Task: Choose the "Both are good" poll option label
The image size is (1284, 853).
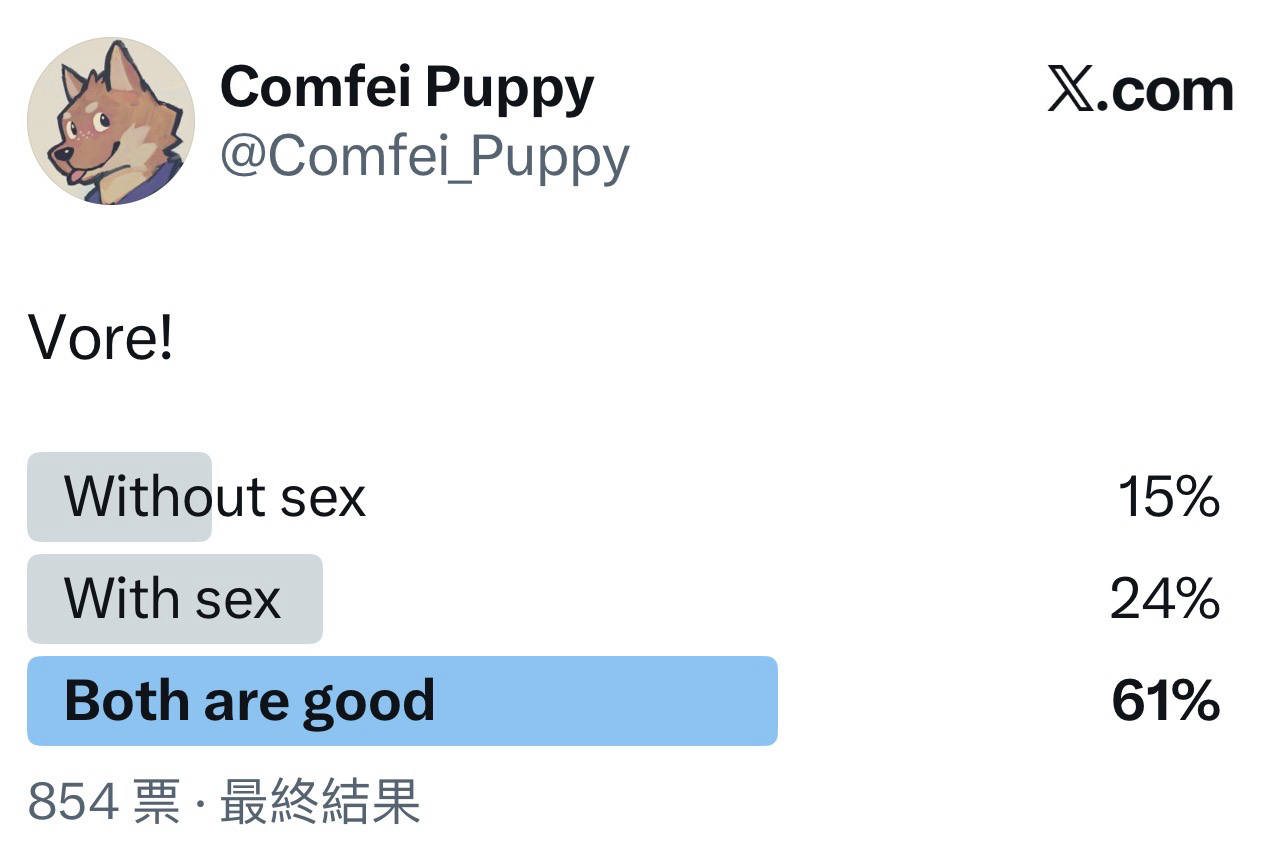Action: pos(249,700)
